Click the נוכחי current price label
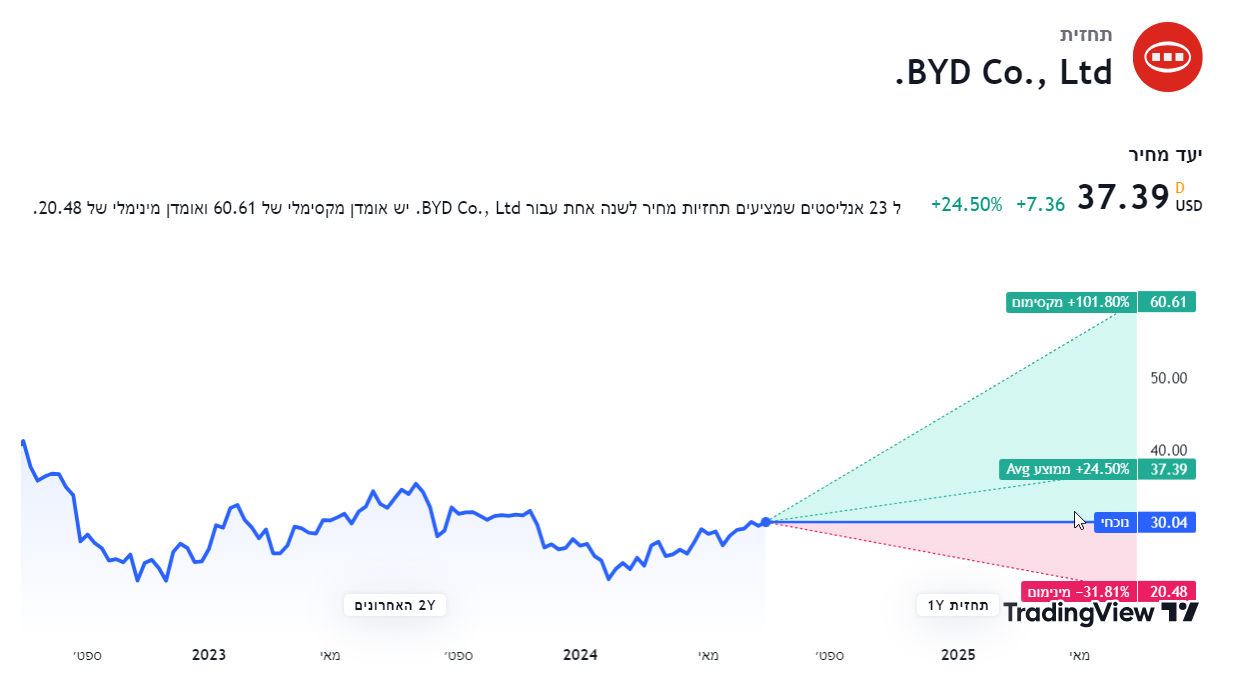This screenshot has height=679, width=1237. (x=1115, y=522)
